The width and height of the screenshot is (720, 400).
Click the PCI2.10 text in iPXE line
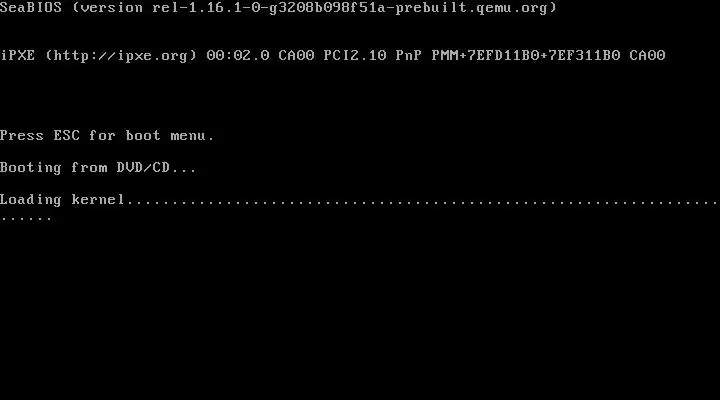pos(355,56)
